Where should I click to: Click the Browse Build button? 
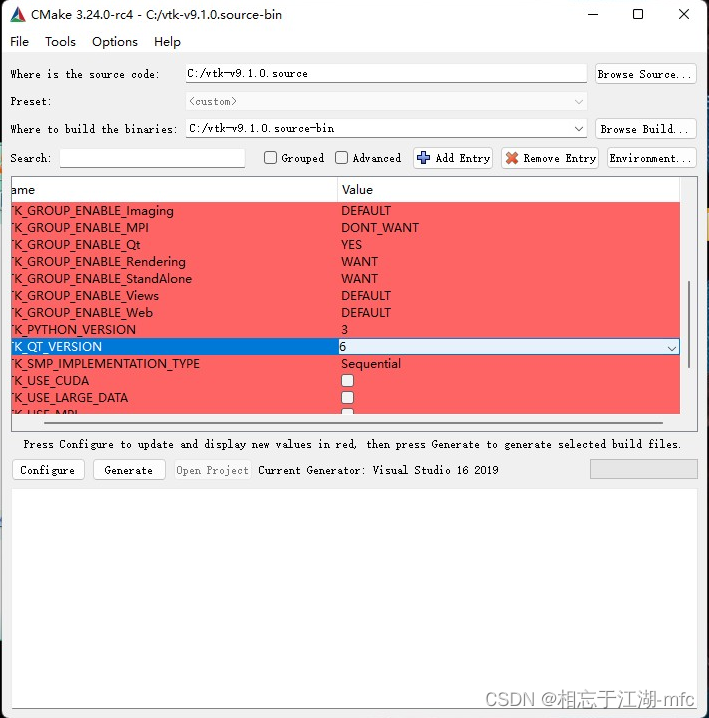coord(646,129)
